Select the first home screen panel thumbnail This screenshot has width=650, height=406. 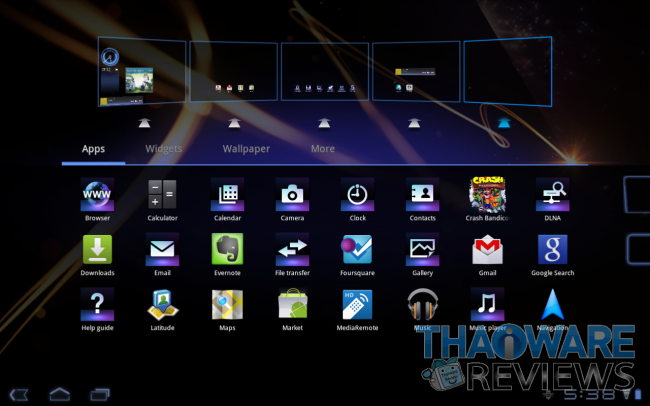(x=142, y=71)
